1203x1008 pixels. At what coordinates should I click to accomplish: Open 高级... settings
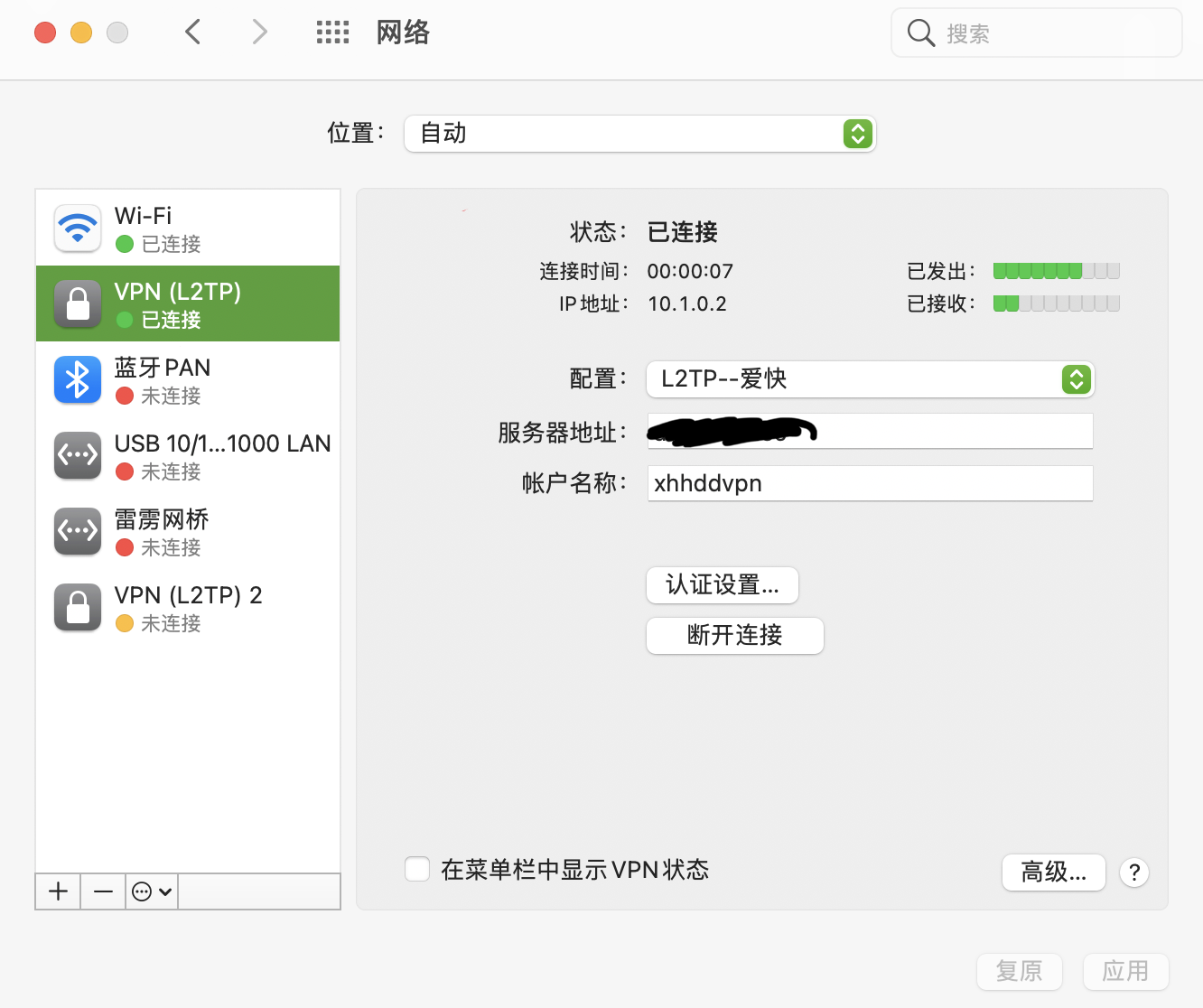[x=1054, y=873]
